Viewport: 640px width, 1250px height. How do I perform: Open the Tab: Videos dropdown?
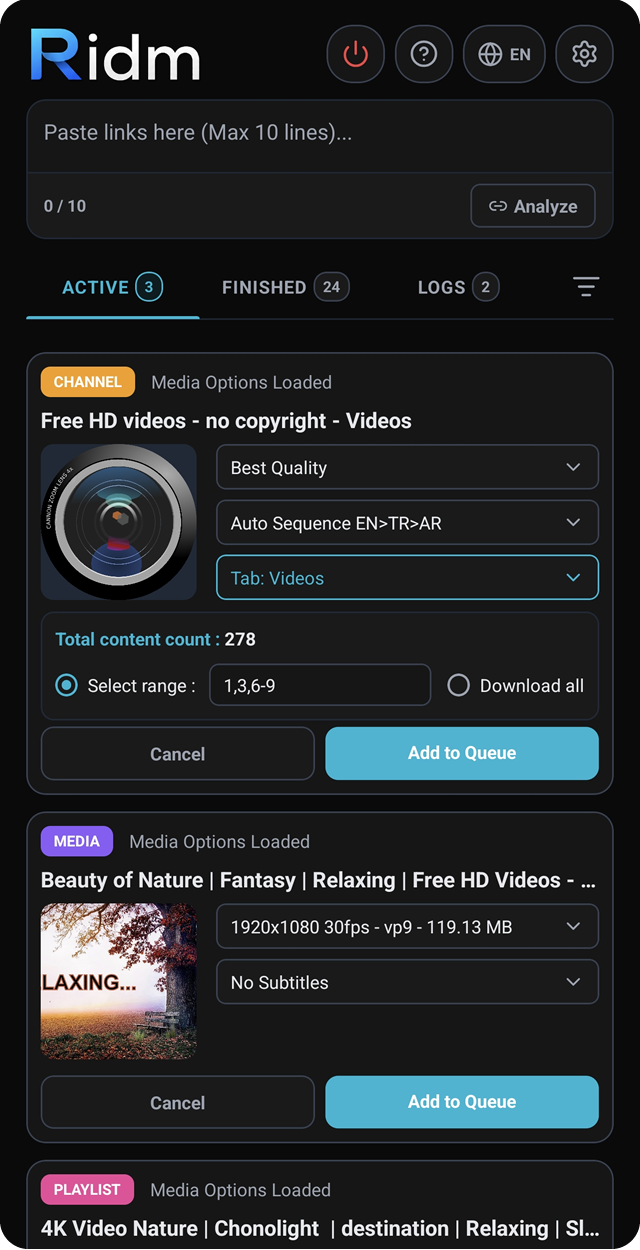pos(408,578)
